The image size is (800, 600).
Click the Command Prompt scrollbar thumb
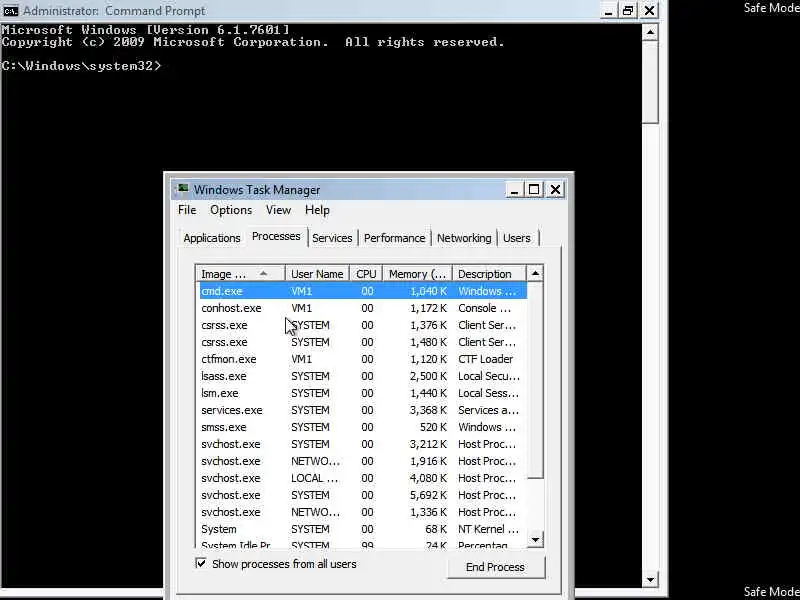tap(650, 82)
